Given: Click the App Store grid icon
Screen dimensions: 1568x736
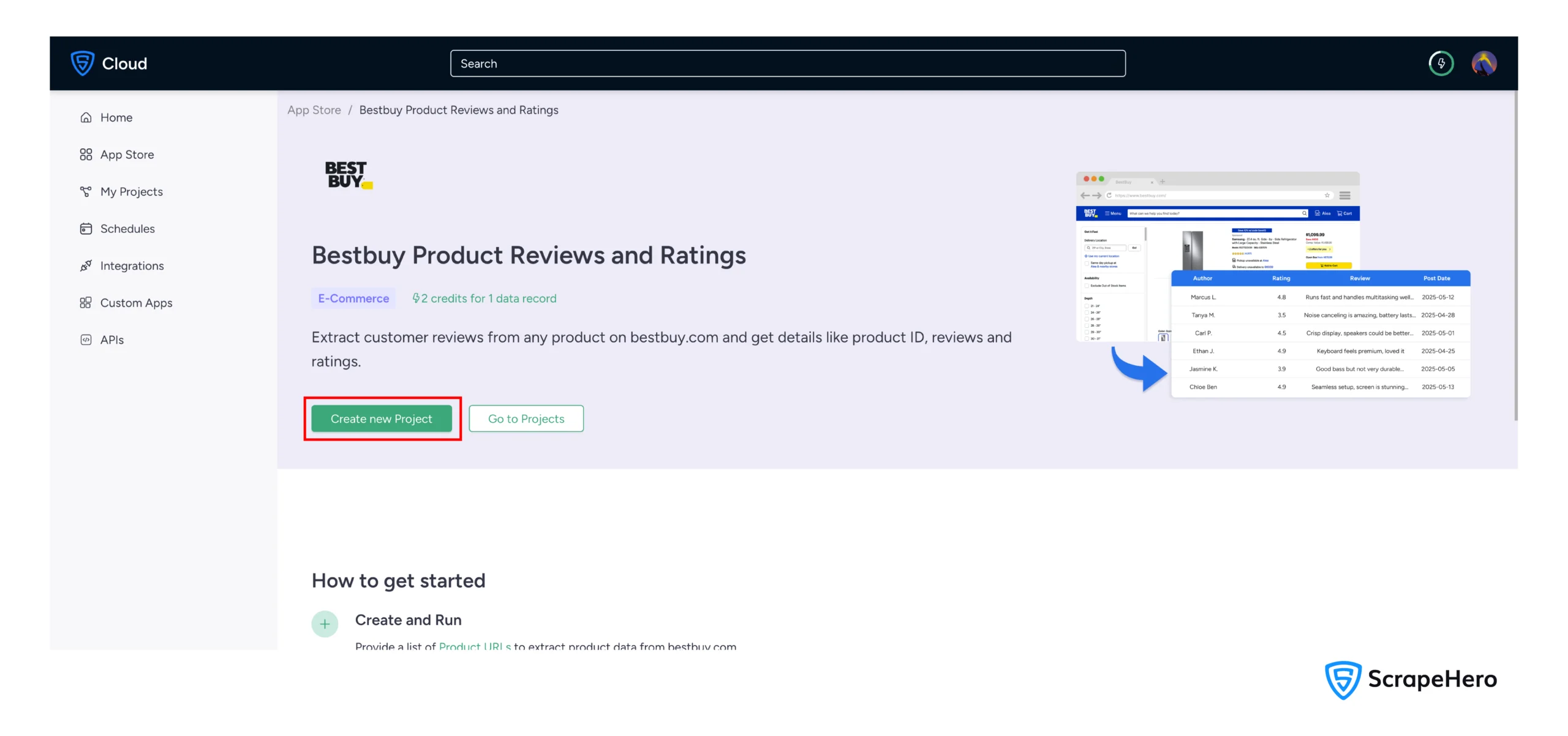Looking at the screenshot, I should 86,154.
